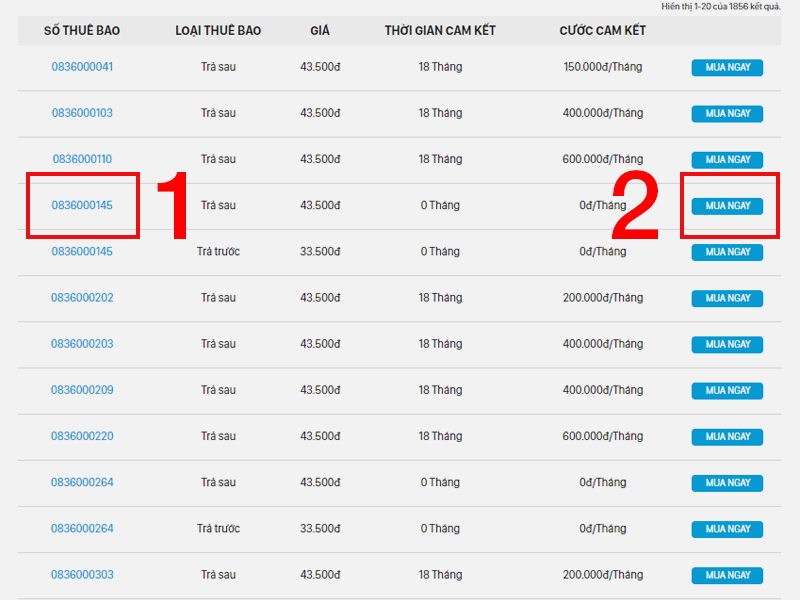Screen dimensions: 800x600
Task: Click MUA NGAY for 0836000202
Action: pos(727,298)
